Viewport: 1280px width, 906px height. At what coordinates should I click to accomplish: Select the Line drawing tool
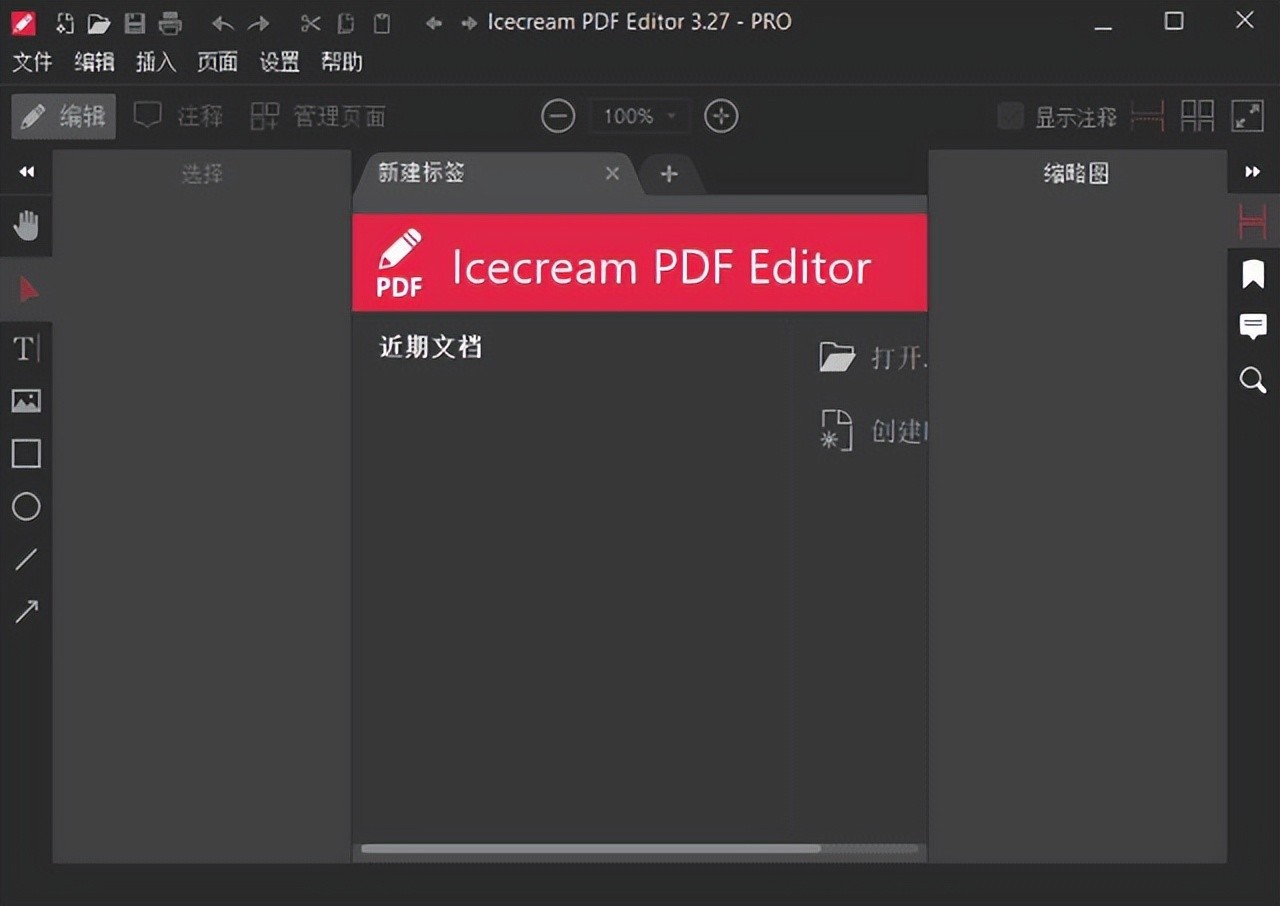26,560
